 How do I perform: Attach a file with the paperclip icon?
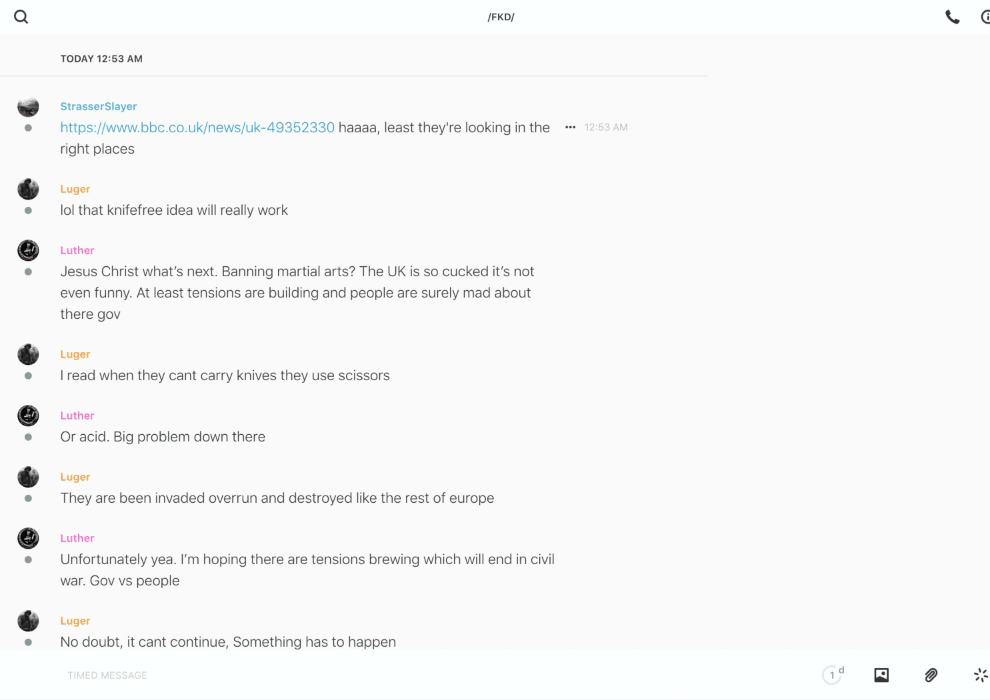[x=931, y=675]
